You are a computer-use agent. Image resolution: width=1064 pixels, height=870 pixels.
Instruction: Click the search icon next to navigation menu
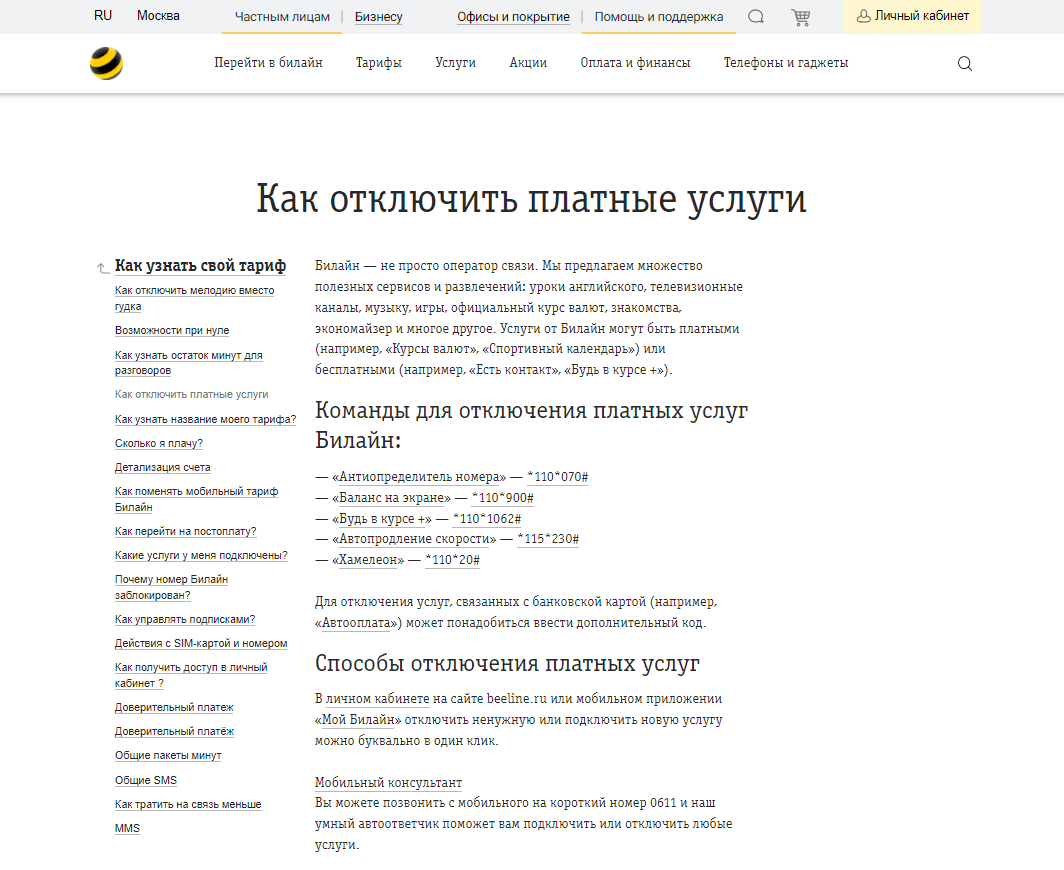click(964, 63)
